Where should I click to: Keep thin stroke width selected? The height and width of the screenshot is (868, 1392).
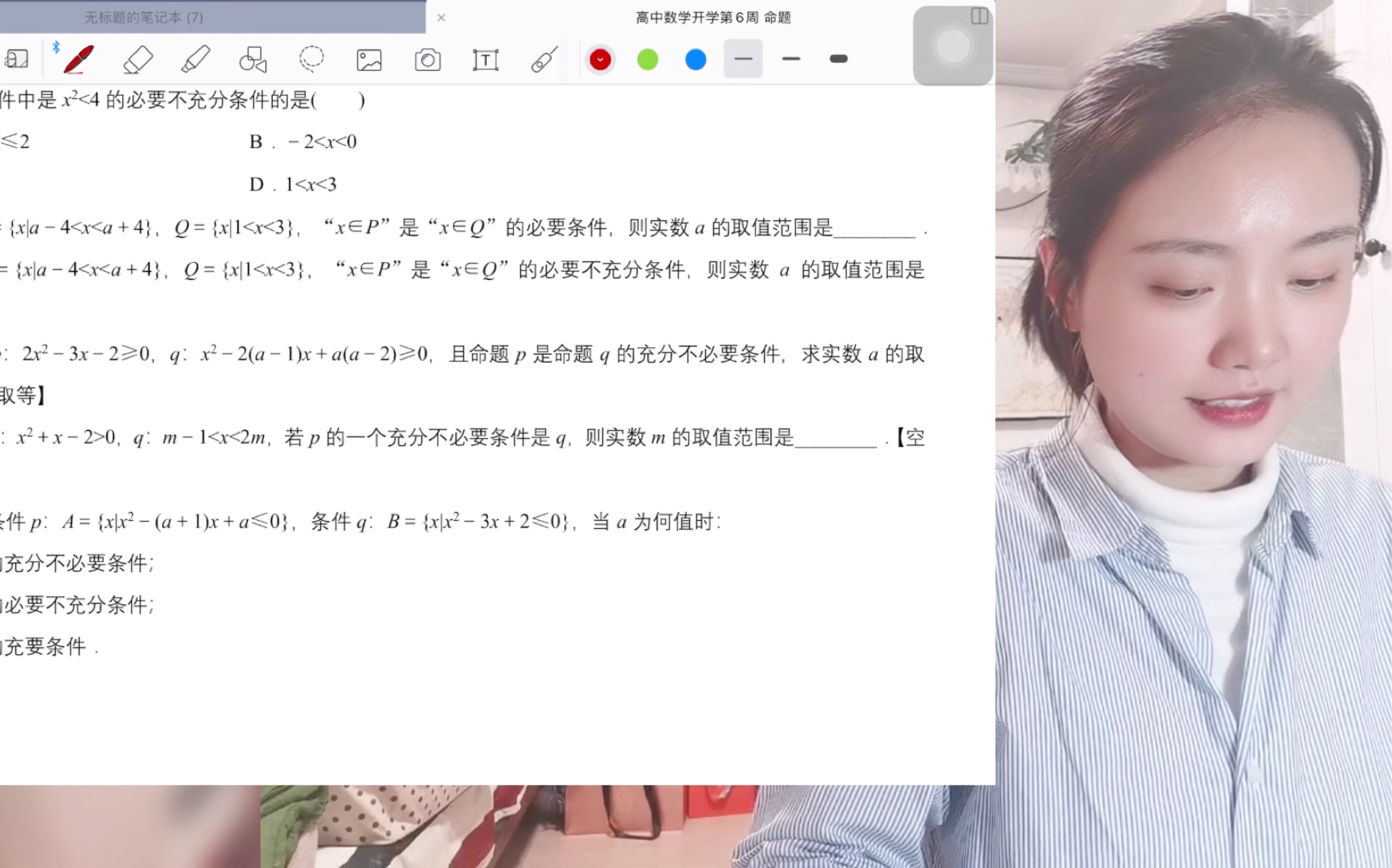[x=743, y=59]
